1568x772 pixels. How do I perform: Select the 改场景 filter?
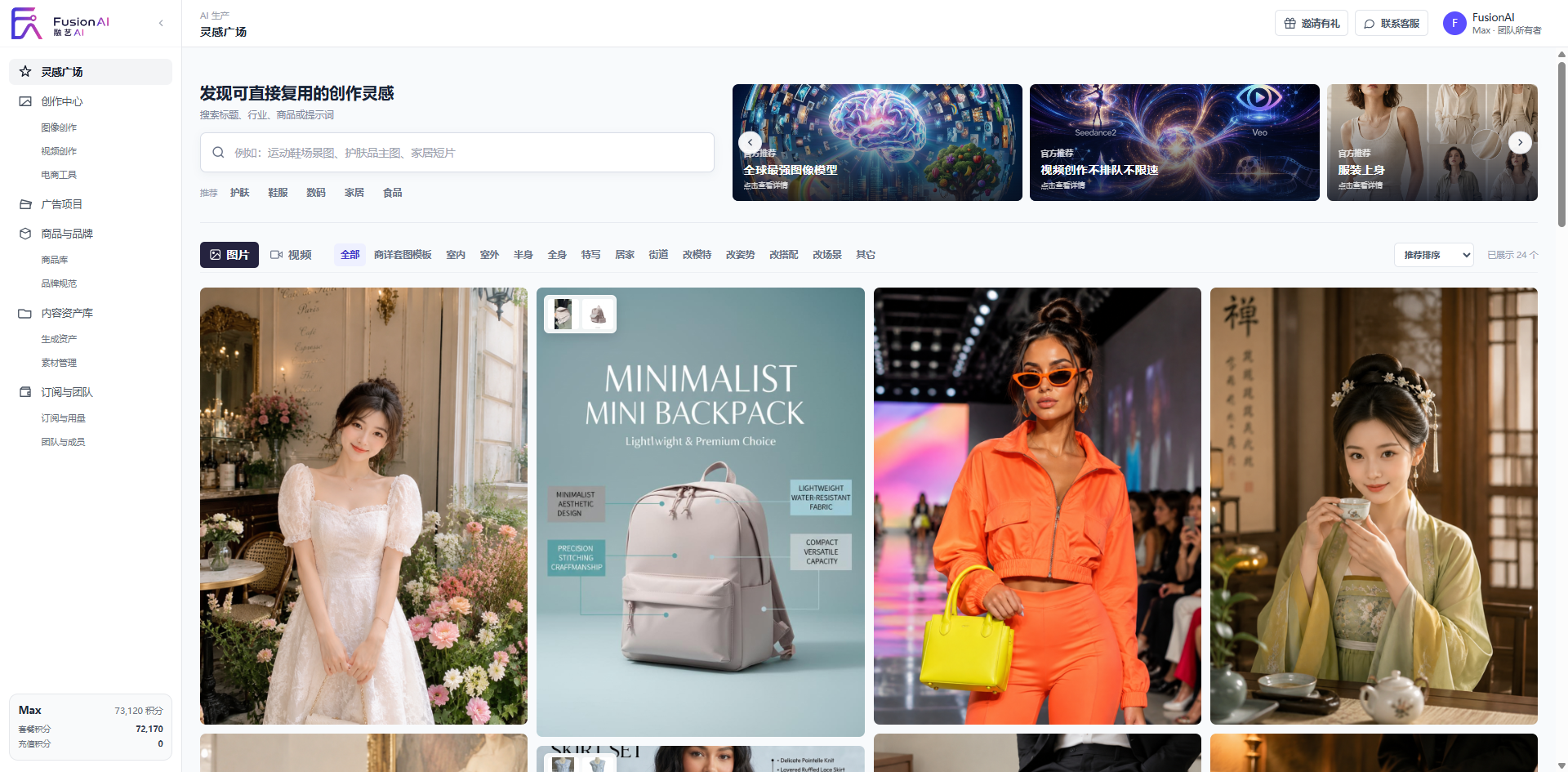tap(826, 255)
